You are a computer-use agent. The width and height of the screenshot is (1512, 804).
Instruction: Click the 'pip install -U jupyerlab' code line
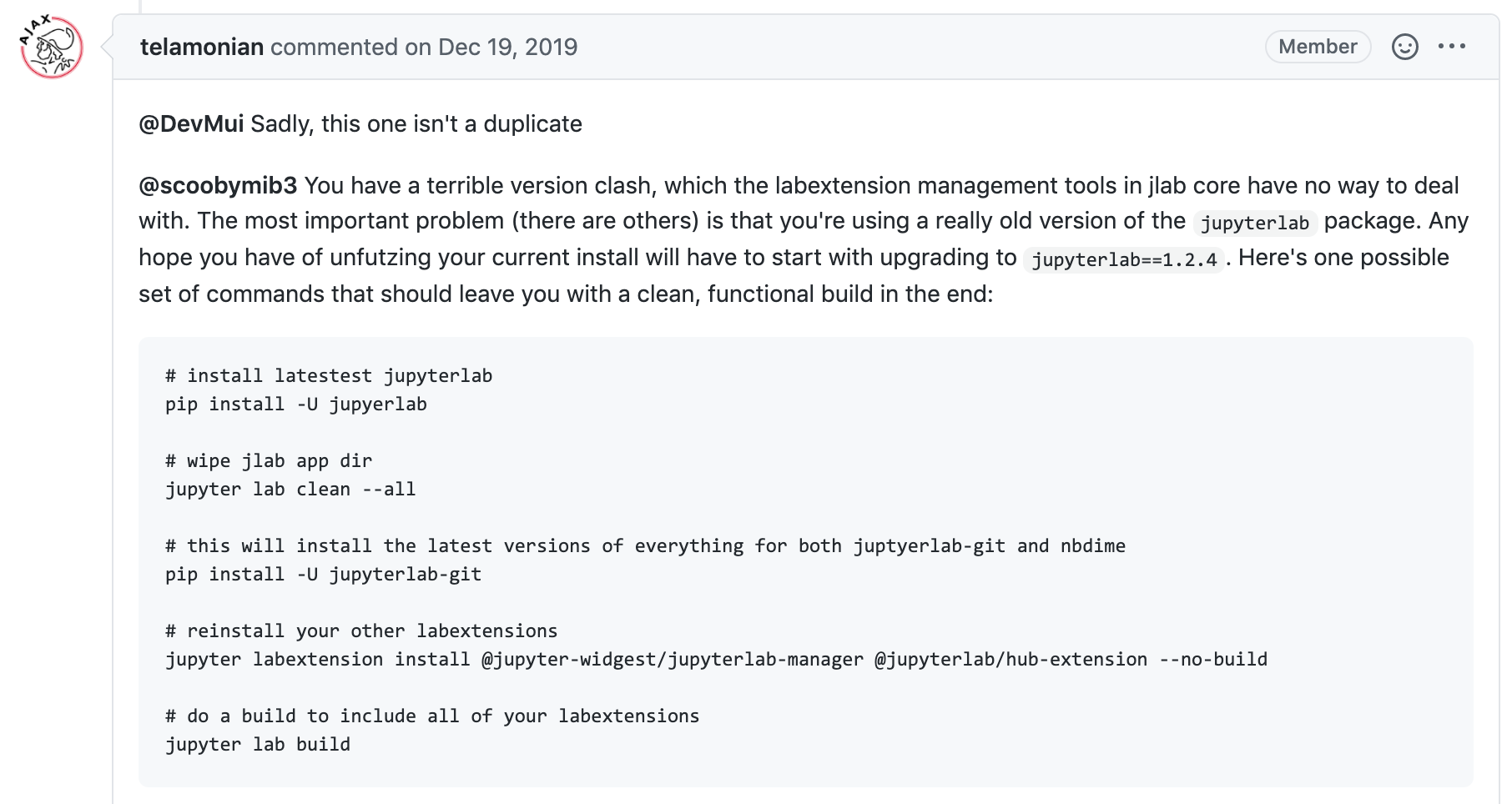(x=296, y=405)
